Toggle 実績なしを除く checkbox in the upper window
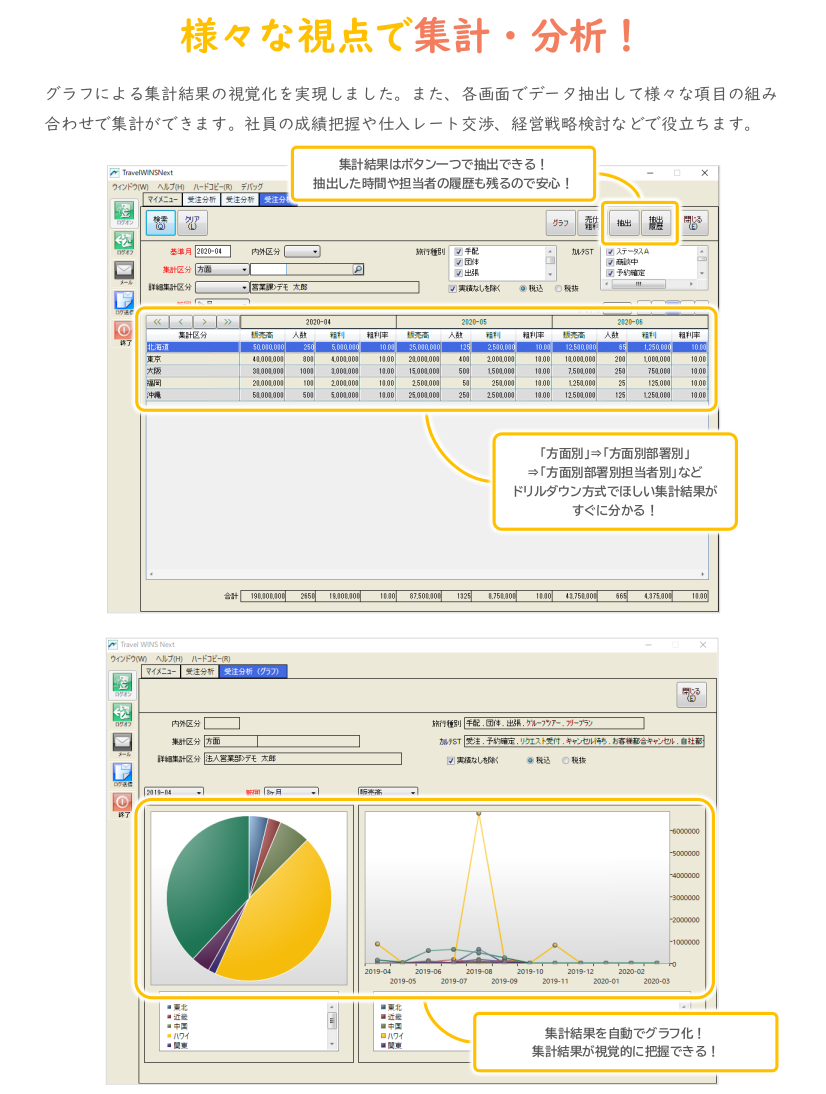Image resolution: width=826 pixels, height=1094 pixels. click(x=453, y=289)
